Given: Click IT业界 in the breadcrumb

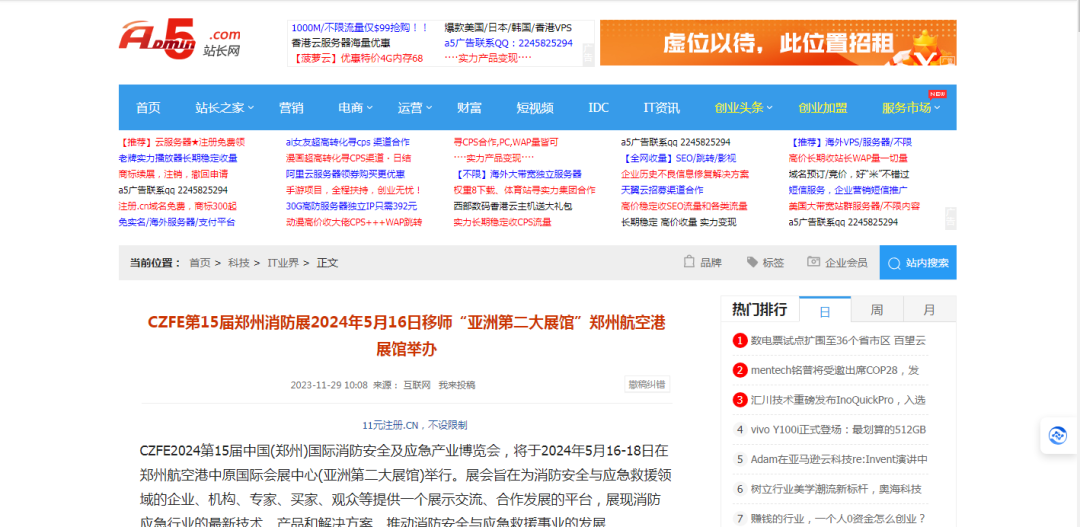Looking at the screenshot, I should (283, 263).
